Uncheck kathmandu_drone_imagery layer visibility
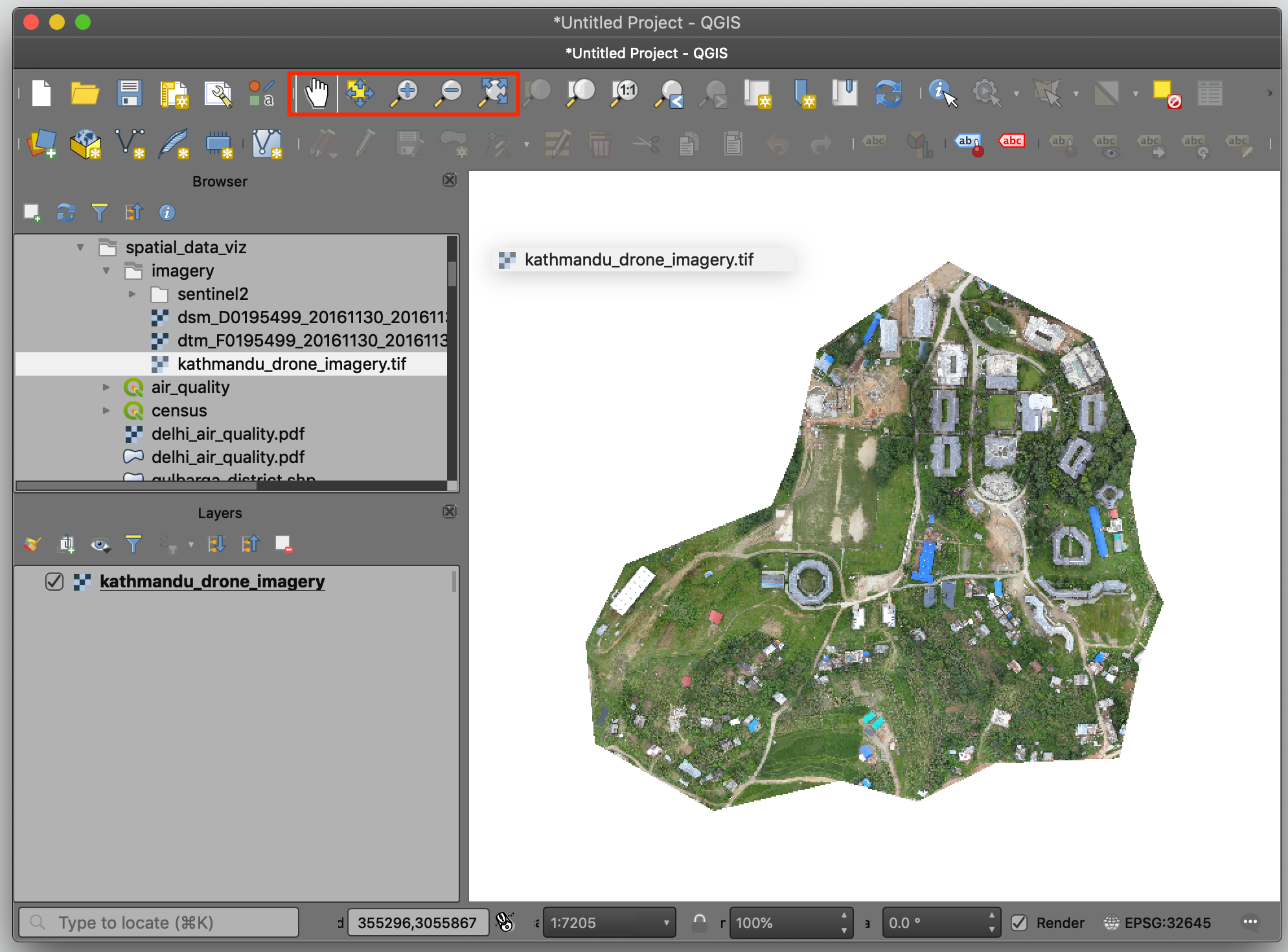Screen dimensions: 1288x952 (54, 582)
